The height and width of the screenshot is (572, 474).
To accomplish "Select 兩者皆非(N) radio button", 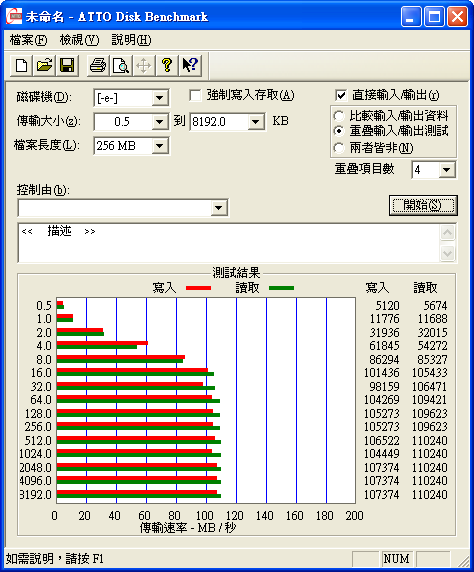I will 339,148.
